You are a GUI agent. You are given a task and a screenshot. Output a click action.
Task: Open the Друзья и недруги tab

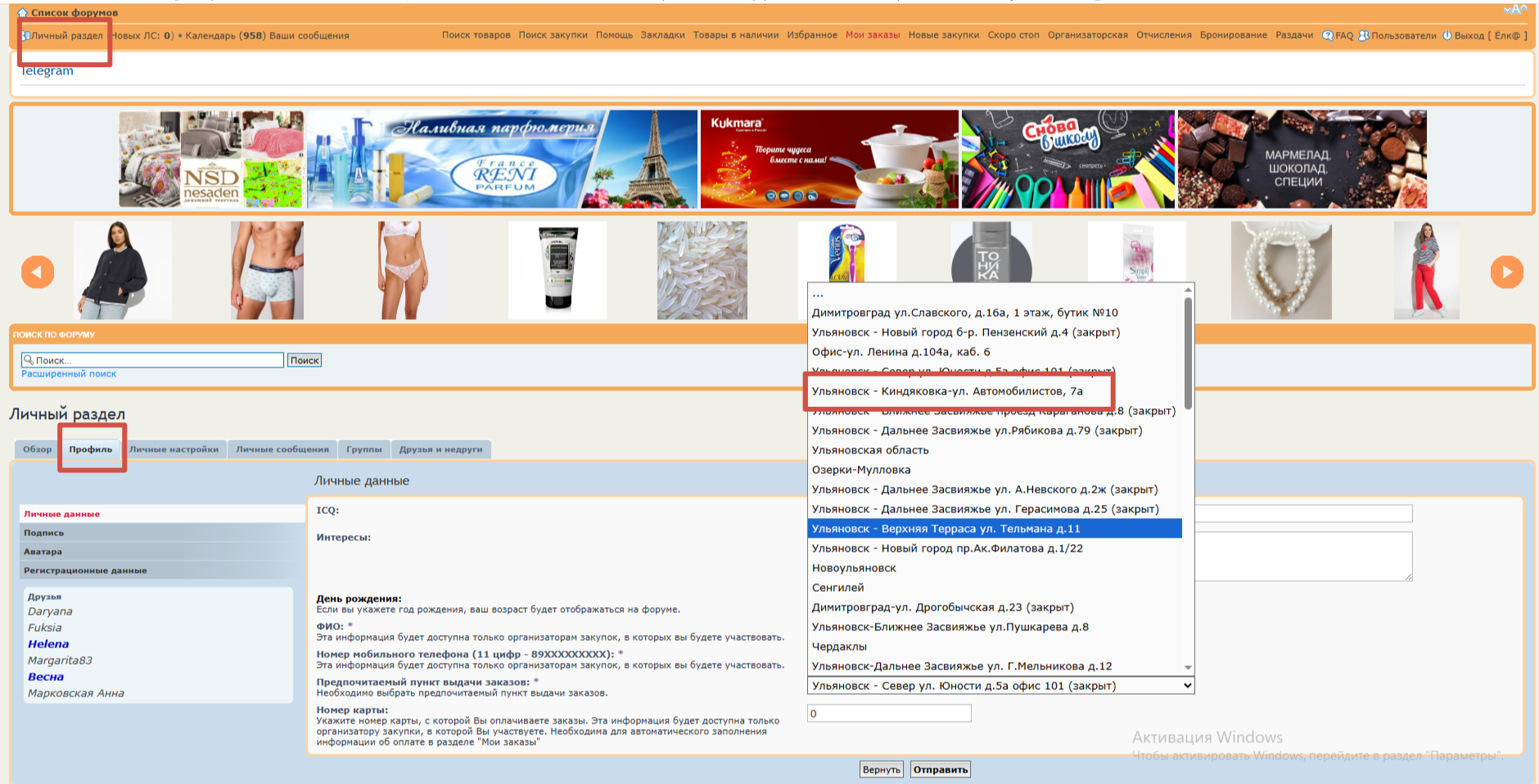[440, 449]
